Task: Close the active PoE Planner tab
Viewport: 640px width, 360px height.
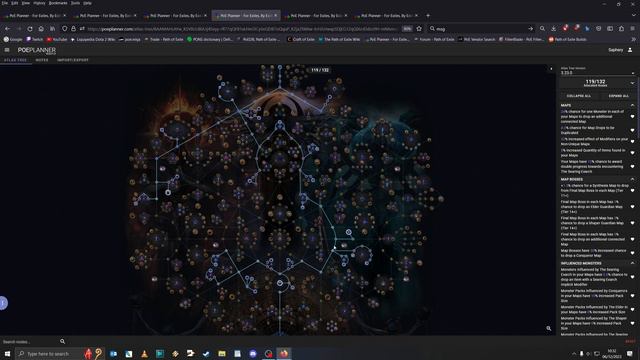Action: (276, 16)
